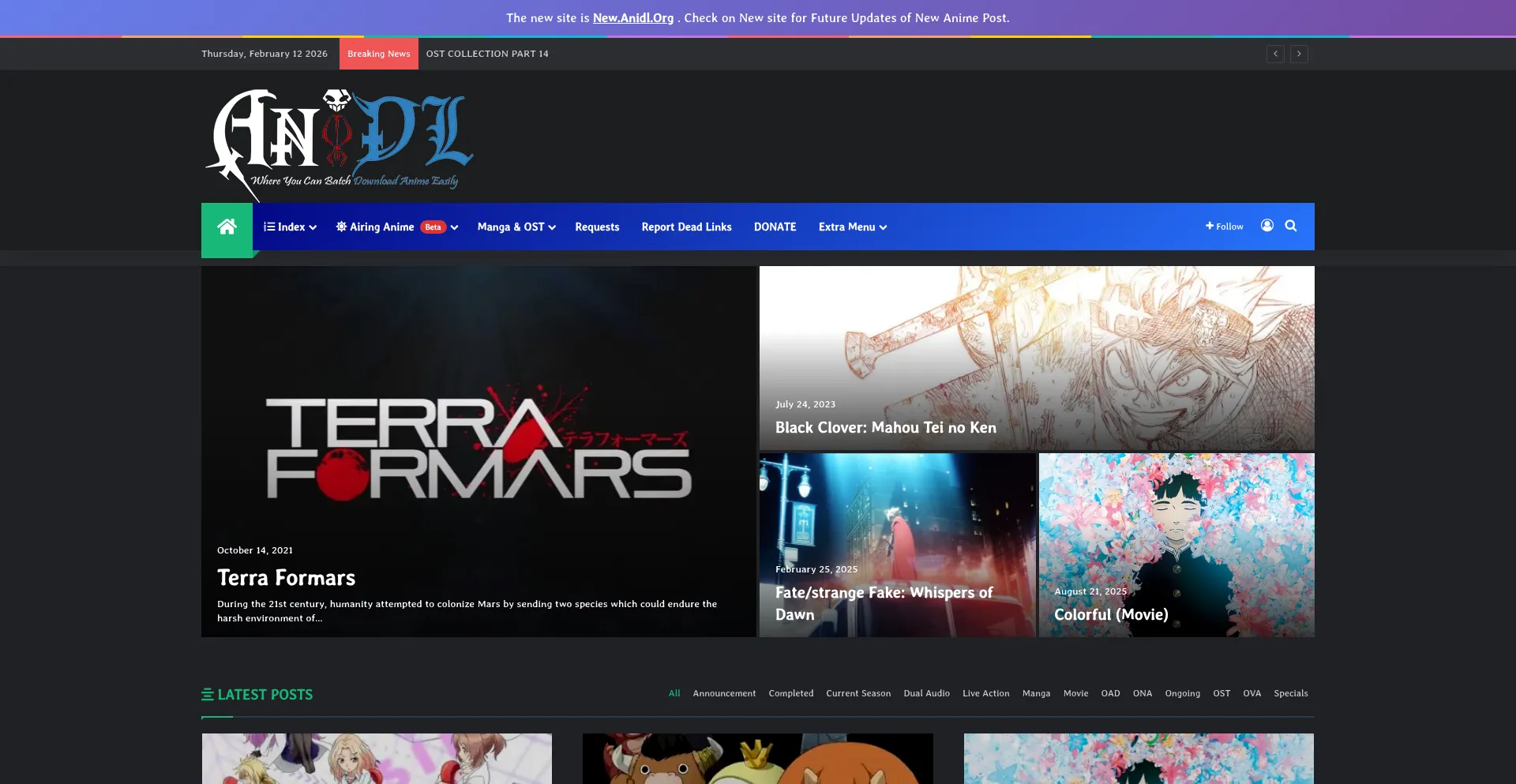This screenshot has width=1516, height=784.
Task: Expand the Index menu
Action: click(x=290, y=227)
